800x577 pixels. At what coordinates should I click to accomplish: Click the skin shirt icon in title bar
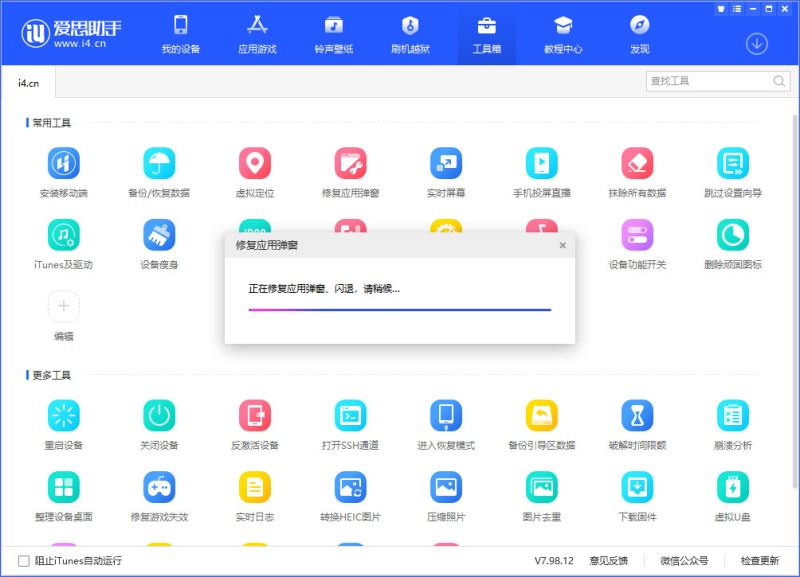pos(721,9)
